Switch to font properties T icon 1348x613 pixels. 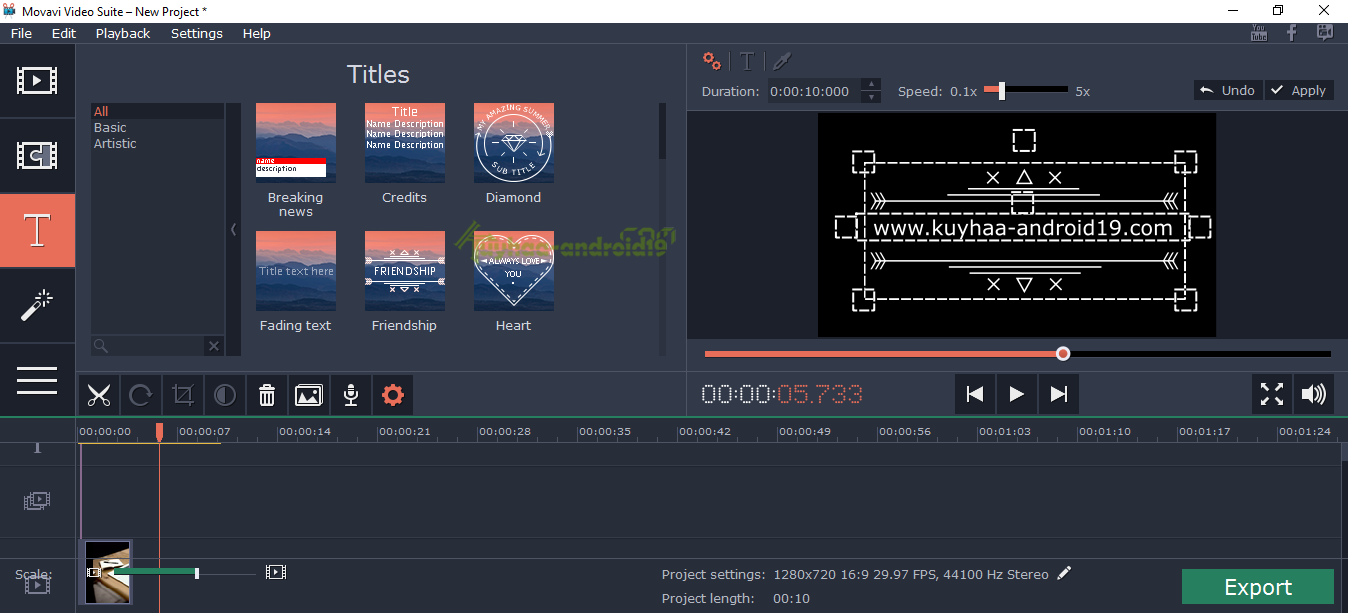(747, 61)
